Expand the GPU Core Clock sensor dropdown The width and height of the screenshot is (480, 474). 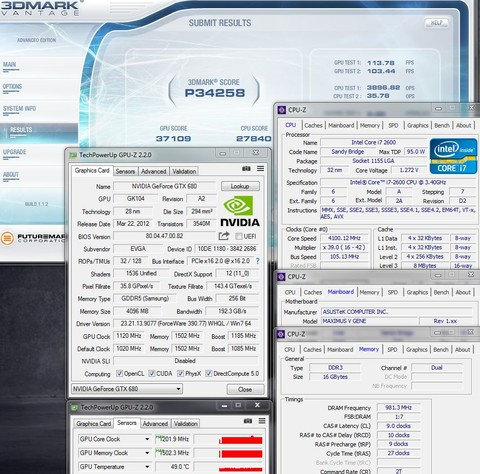[147, 439]
